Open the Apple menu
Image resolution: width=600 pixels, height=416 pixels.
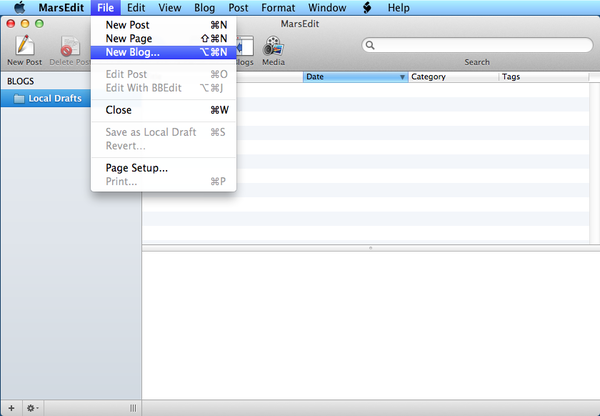coord(20,7)
